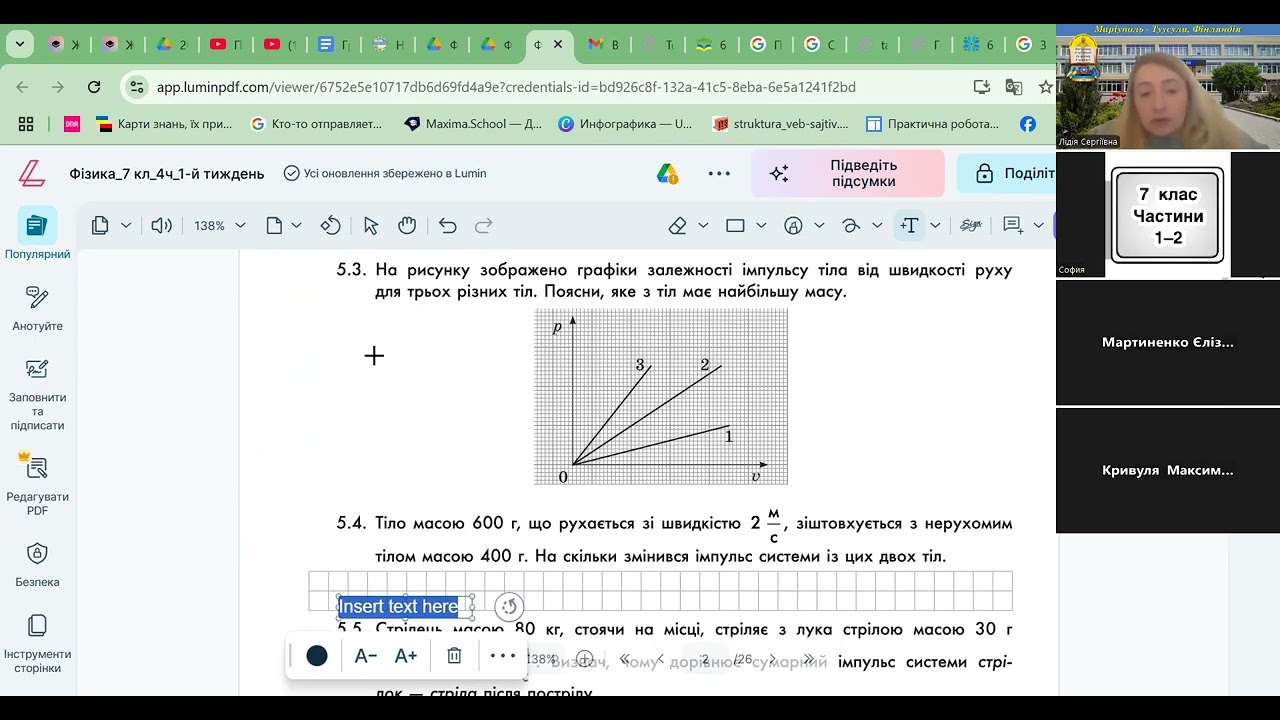Expand the shape tool dropdown arrow
This screenshot has height=720, width=1280.
coord(761,226)
